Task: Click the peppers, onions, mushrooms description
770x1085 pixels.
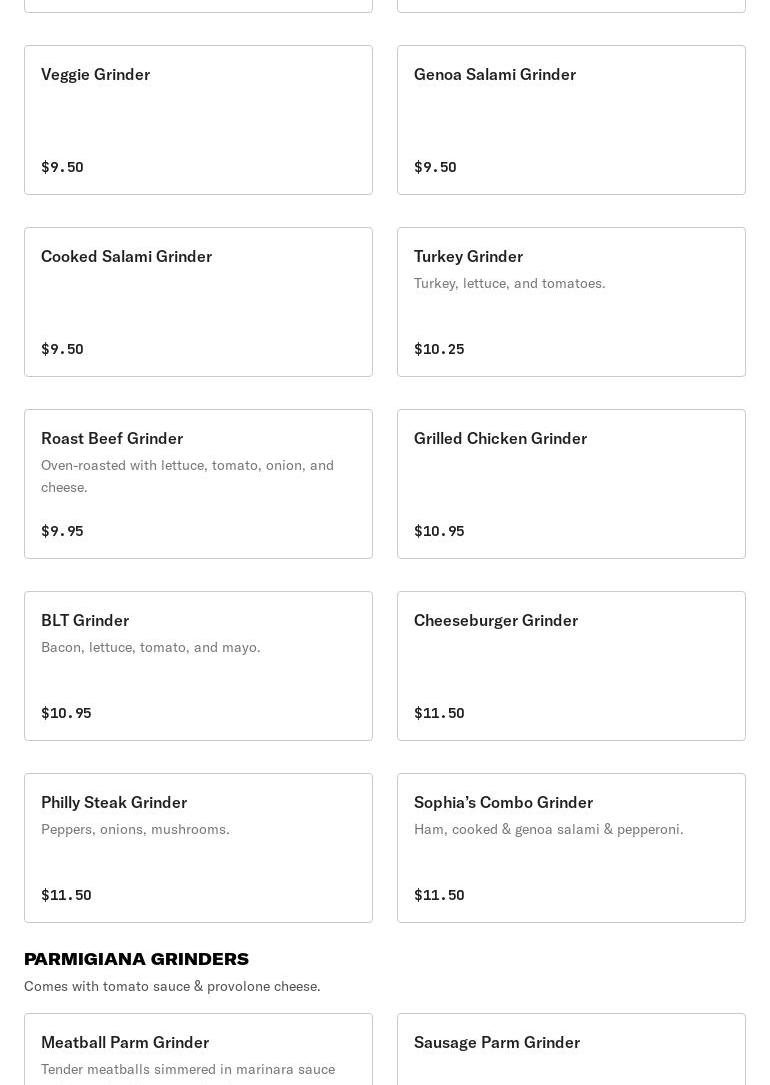Action: tap(135, 829)
